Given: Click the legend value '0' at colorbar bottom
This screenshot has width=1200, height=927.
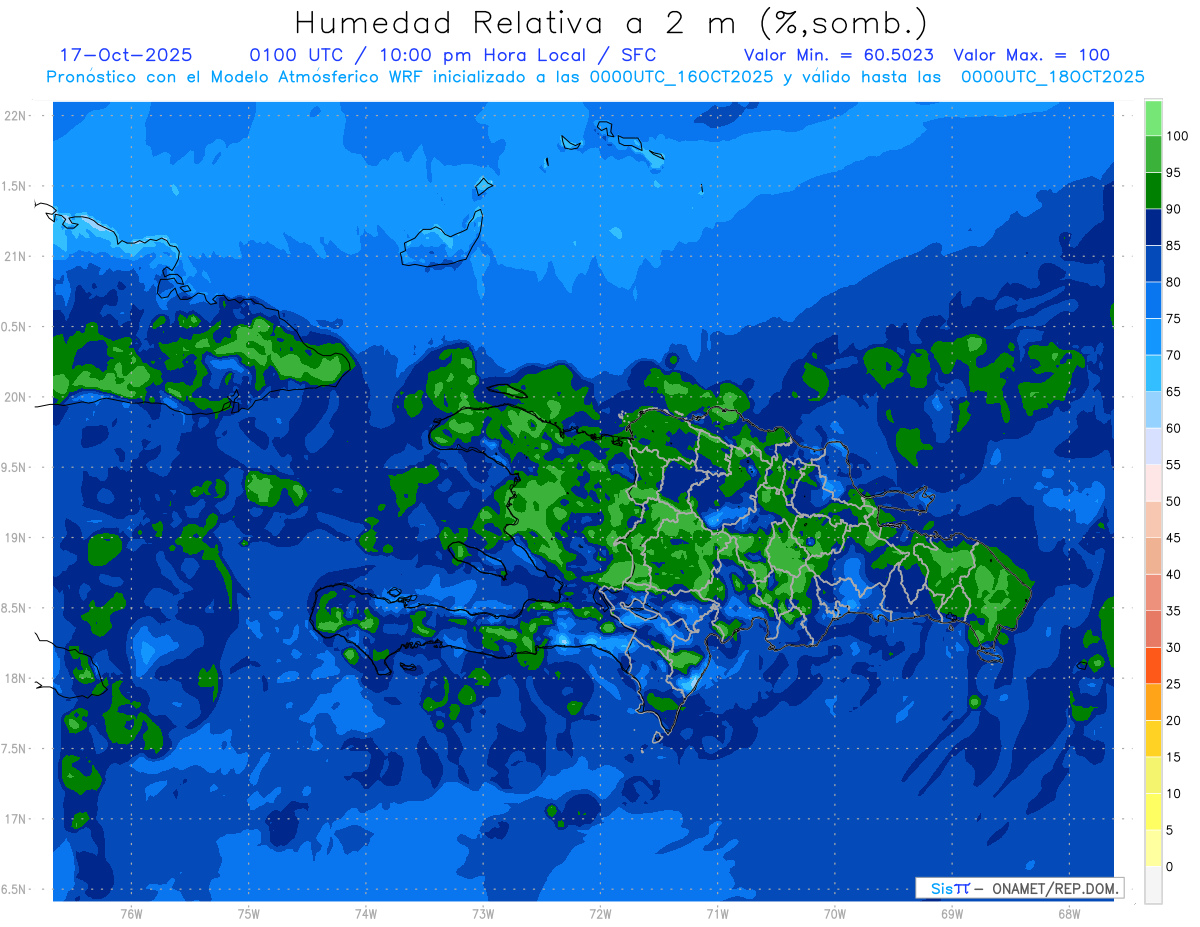Looking at the screenshot, I should pyautogui.click(x=1170, y=867).
